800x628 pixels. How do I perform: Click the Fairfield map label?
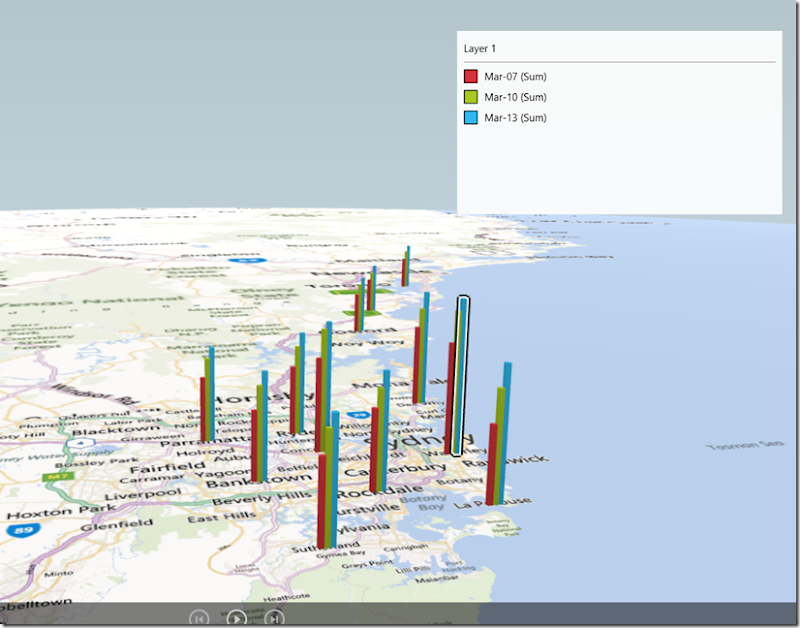(x=165, y=465)
